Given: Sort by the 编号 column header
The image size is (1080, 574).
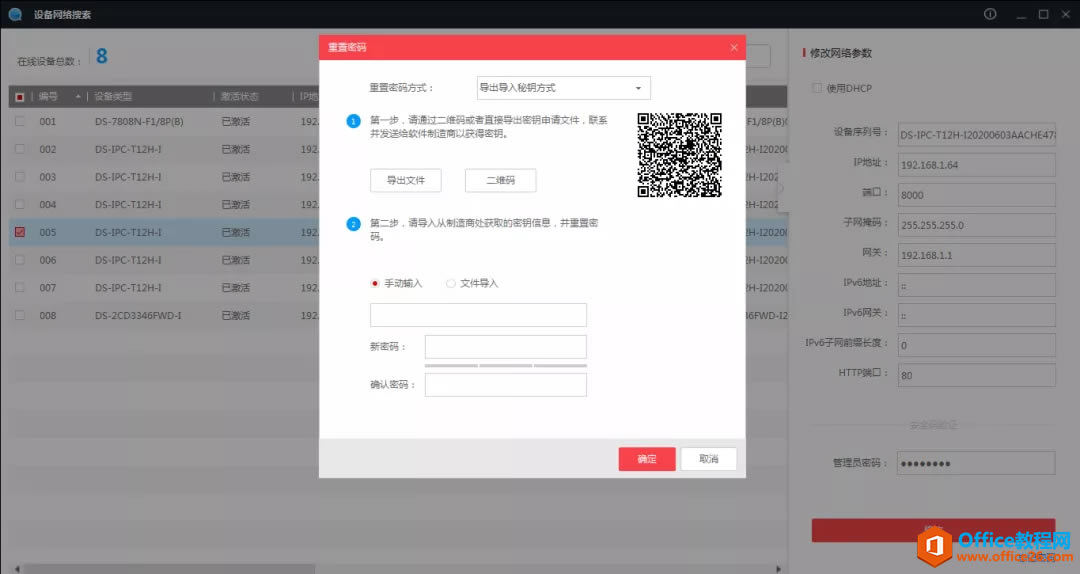Looking at the screenshot, I should pos(48,96).
